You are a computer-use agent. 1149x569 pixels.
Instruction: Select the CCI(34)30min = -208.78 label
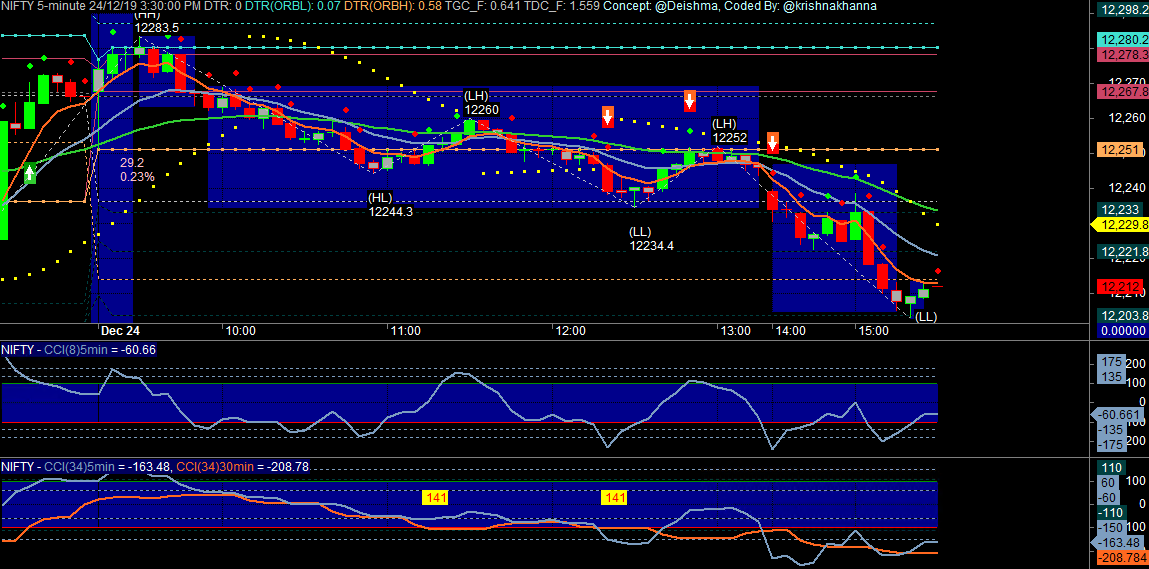tap(243, 466)
